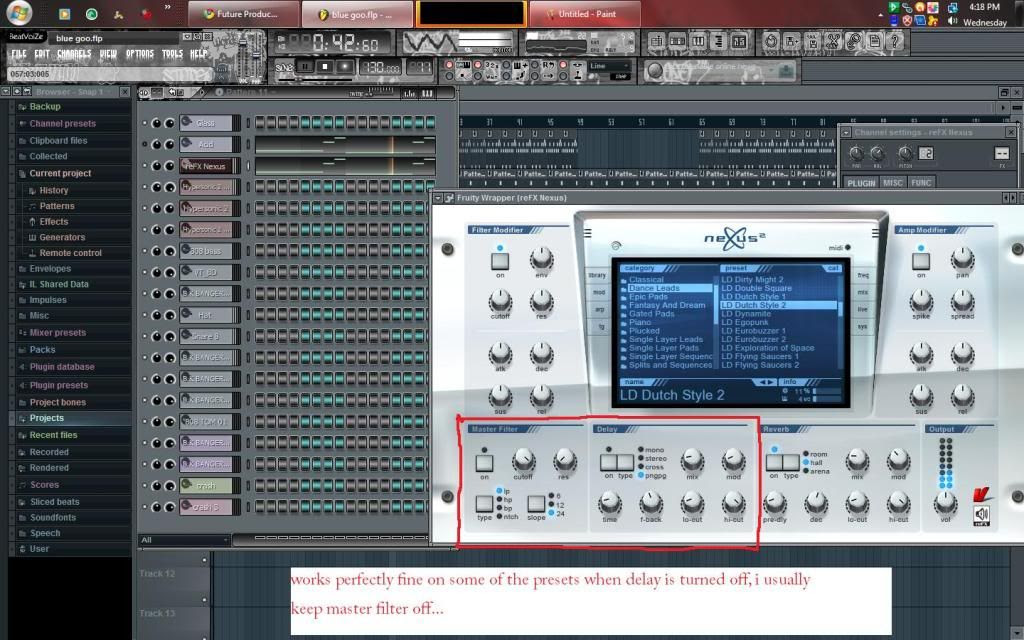
Task: Open the EDIT menu
Action: [x=42, y=54]
